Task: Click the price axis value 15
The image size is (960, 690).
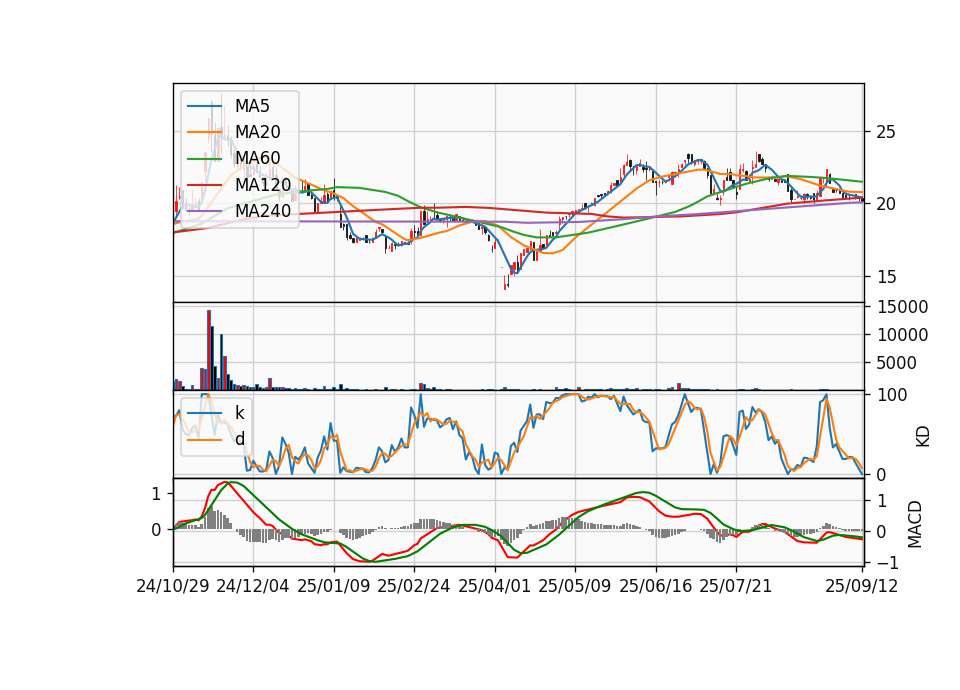Action: click(886, 277)
